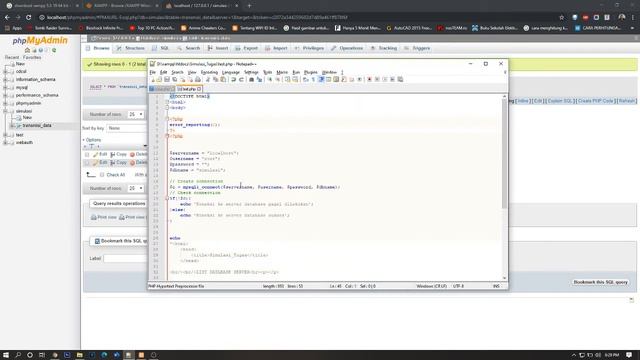The width and height of the screenshot is (640, 360).
Task: Open File Explorer from the taskbar
Action: click(x=79, y=355)
